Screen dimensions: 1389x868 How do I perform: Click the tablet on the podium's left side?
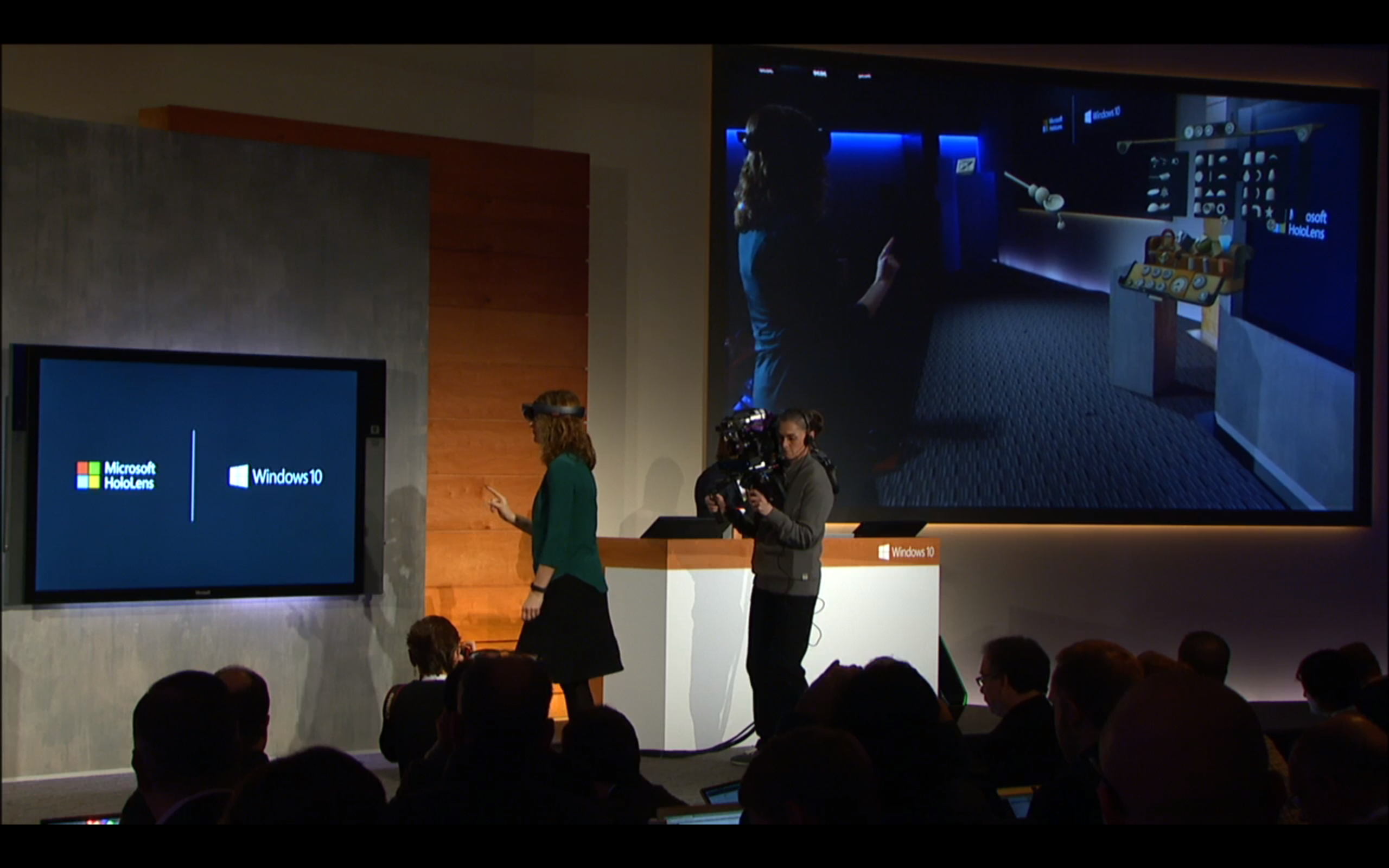click(685, 527)
